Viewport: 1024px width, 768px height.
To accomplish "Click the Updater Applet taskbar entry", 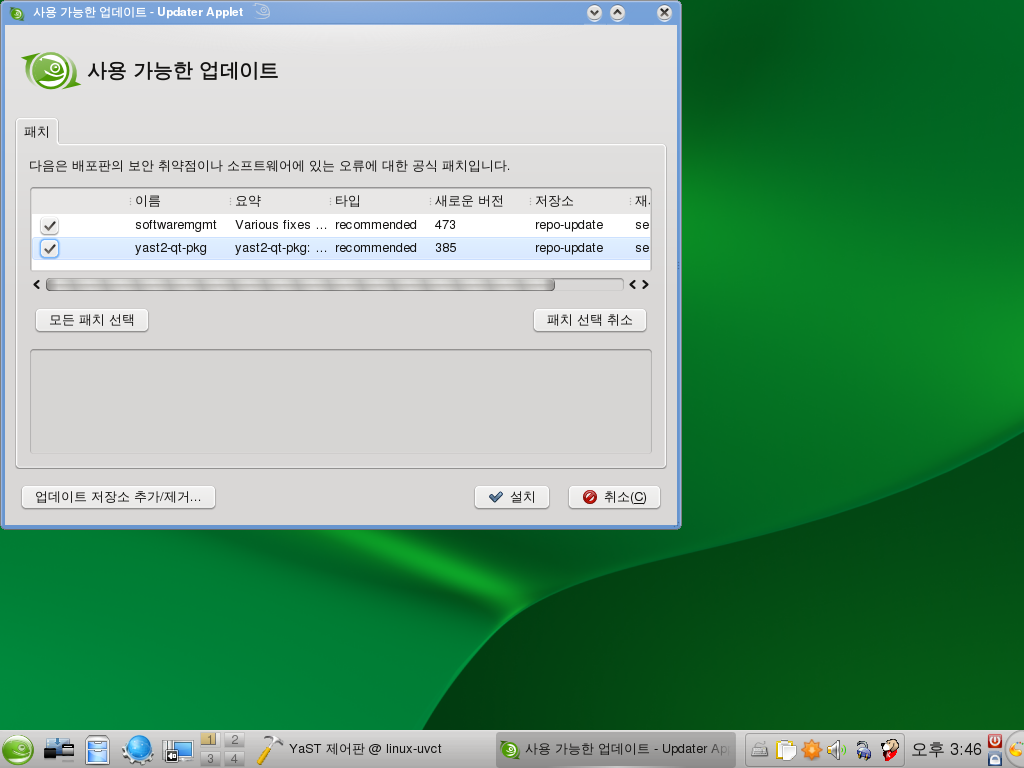I will (616, 749).
